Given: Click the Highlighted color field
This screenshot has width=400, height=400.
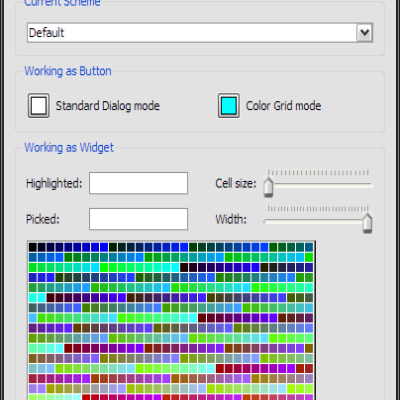Looking at the screenshot, I should 138,183.
